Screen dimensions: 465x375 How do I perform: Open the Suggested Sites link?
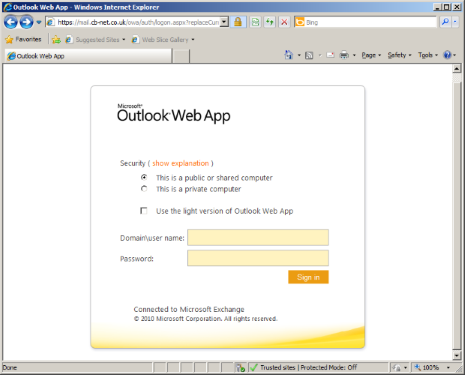[95, 40]
